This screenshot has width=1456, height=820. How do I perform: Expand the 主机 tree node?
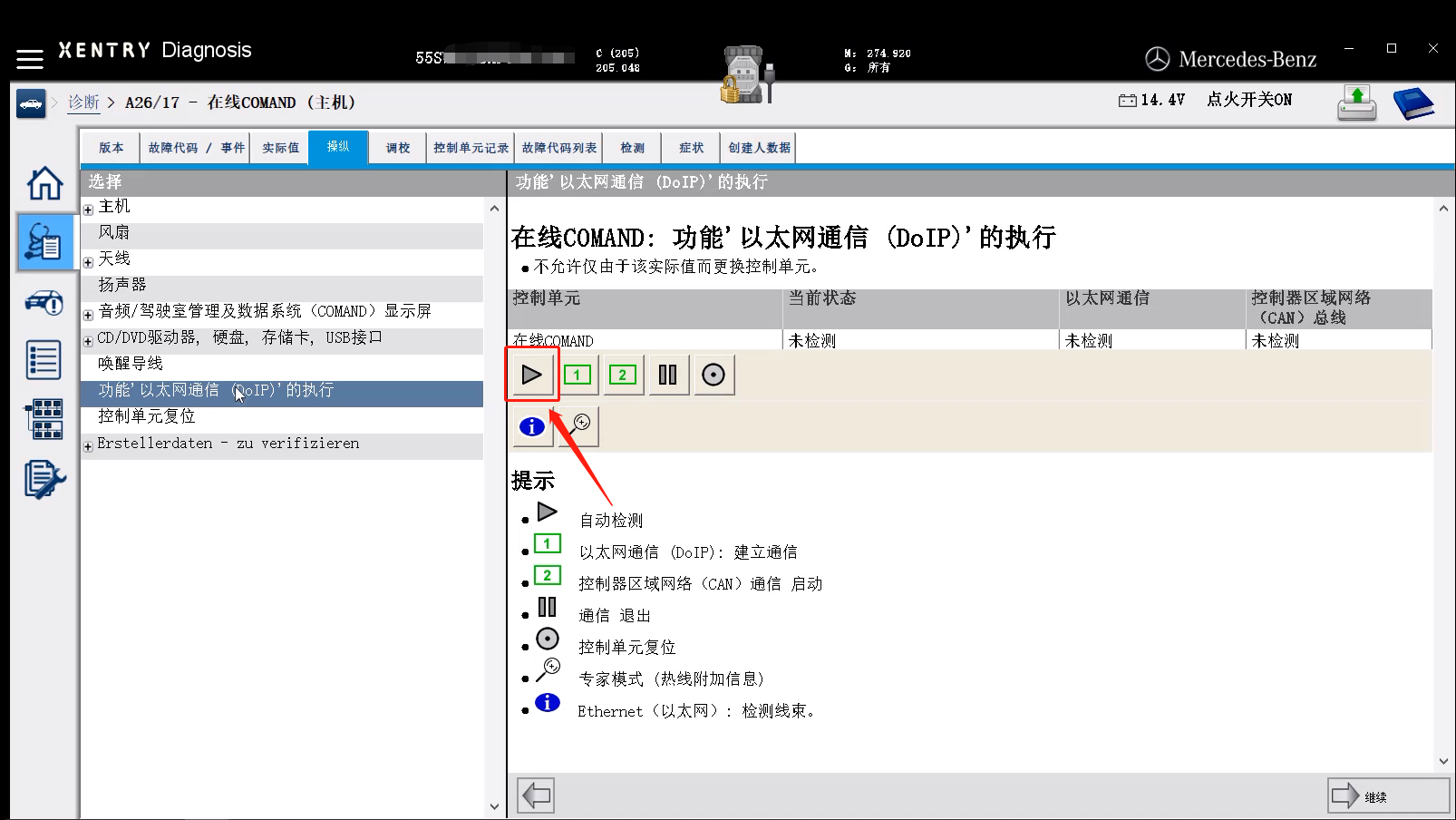[88, 210]
